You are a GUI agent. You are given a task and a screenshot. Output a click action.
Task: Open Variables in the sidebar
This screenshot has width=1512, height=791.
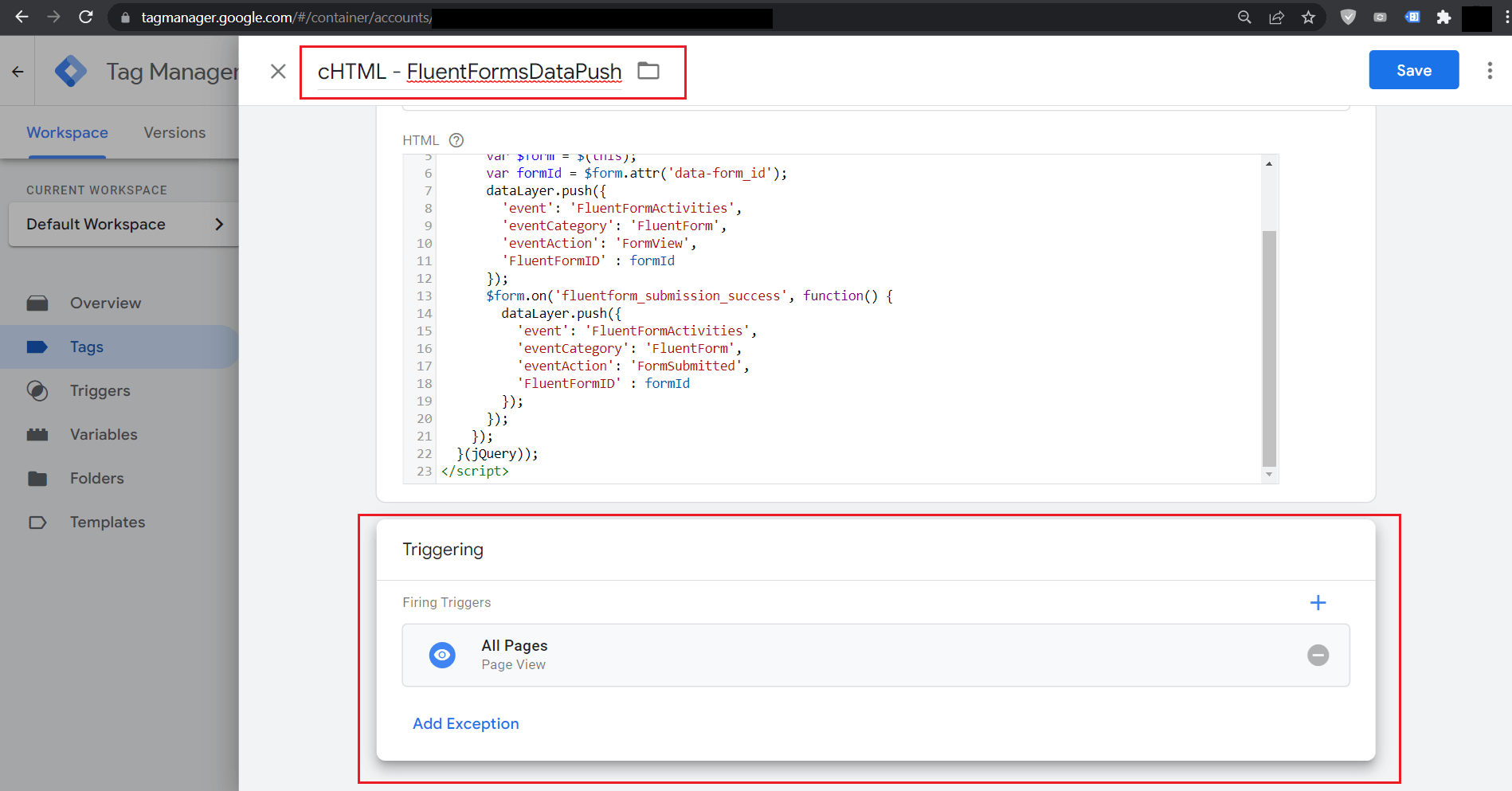104,434
